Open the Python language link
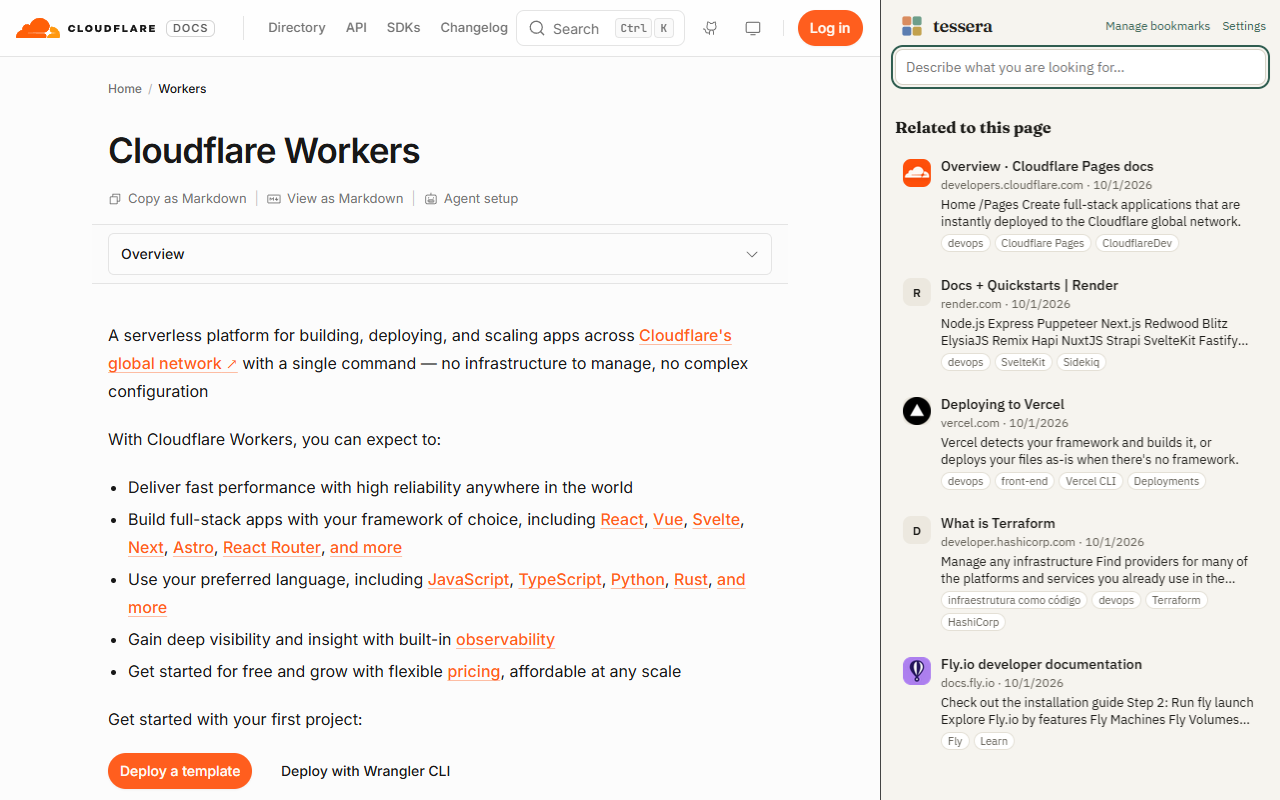Image resolution: width=1280 pixels, height=800 pixels. 638,580
